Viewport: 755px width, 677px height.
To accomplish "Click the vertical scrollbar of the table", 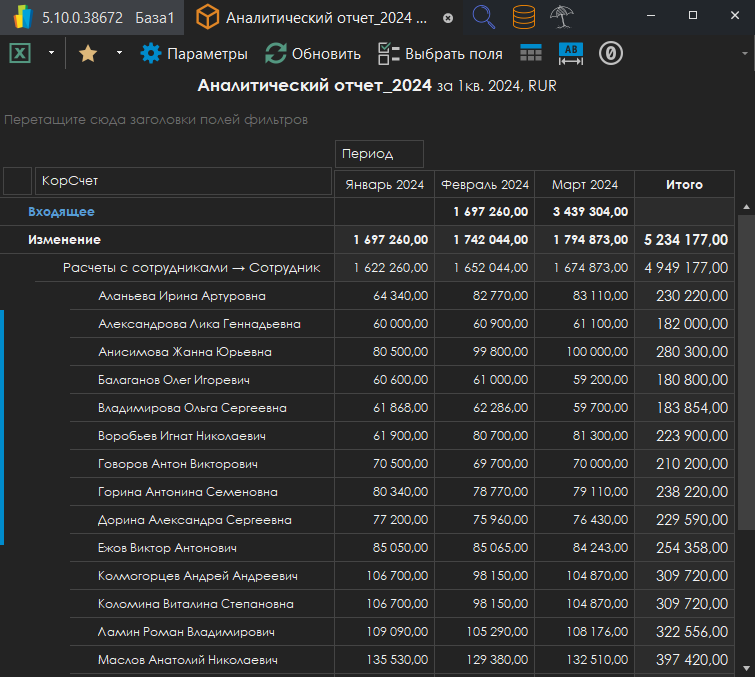I will click(x=745, y=372).
